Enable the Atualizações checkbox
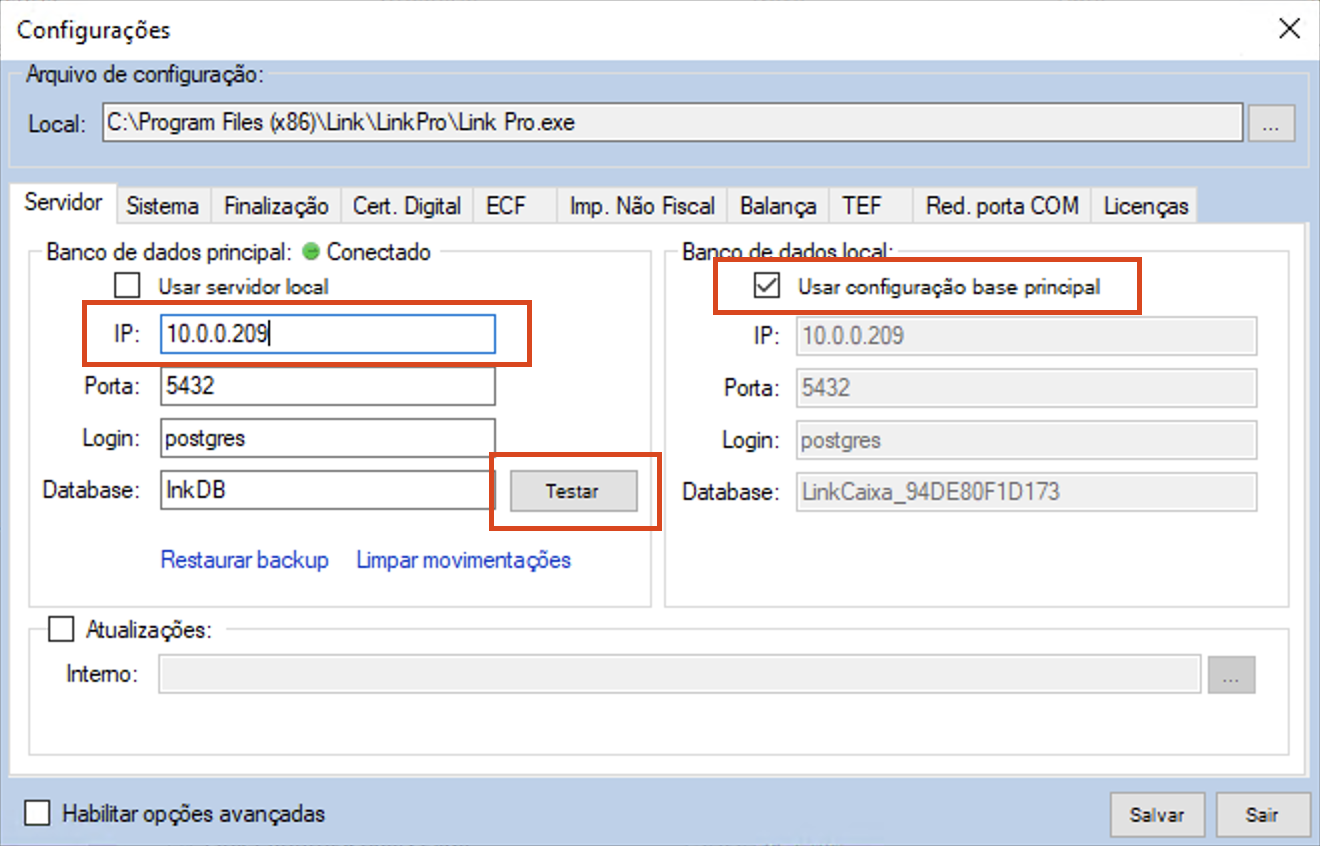Image resolution: width=1320 pixels, height=846 pixels. 62,630
